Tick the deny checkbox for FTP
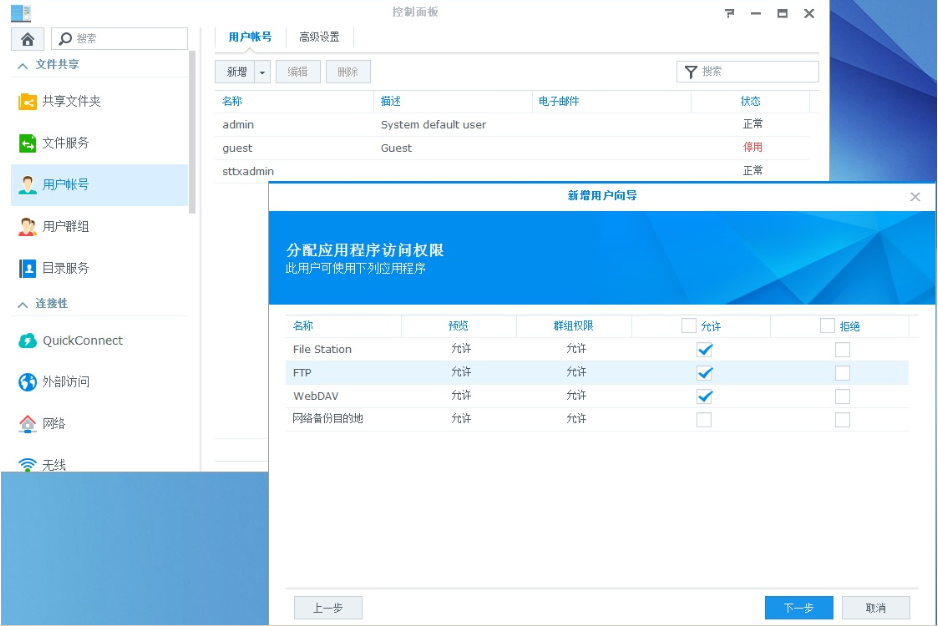Screen dimensions: 938x626 [842, 373]
